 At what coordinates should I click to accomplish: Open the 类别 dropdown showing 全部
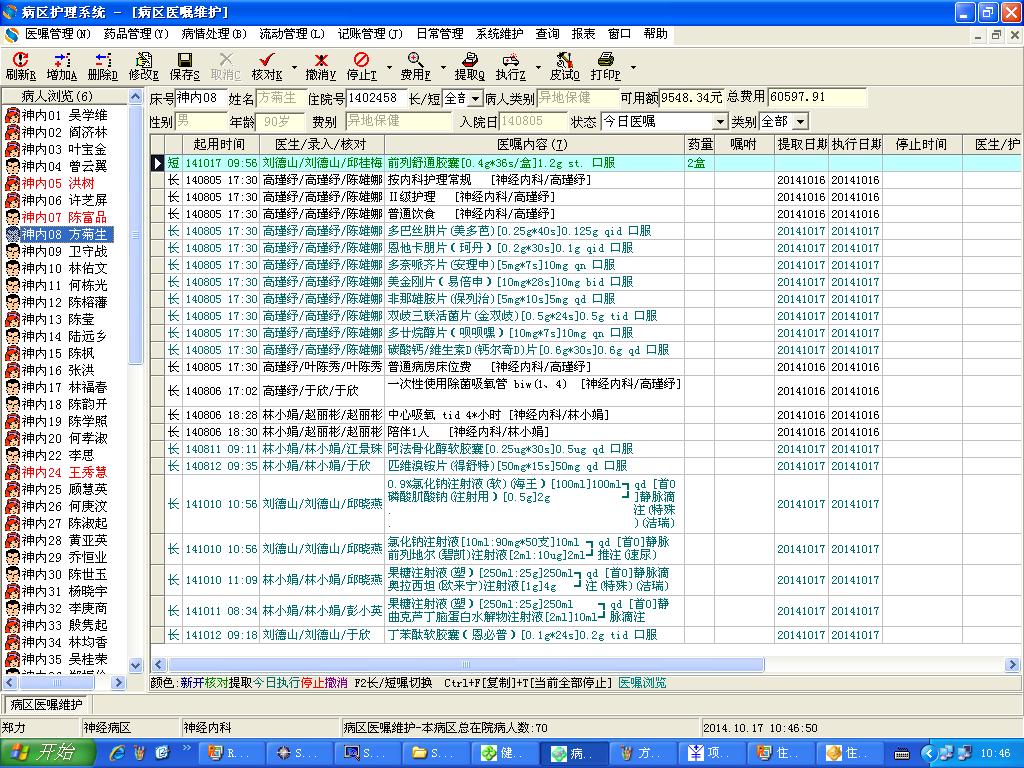(x=799, y=121)
